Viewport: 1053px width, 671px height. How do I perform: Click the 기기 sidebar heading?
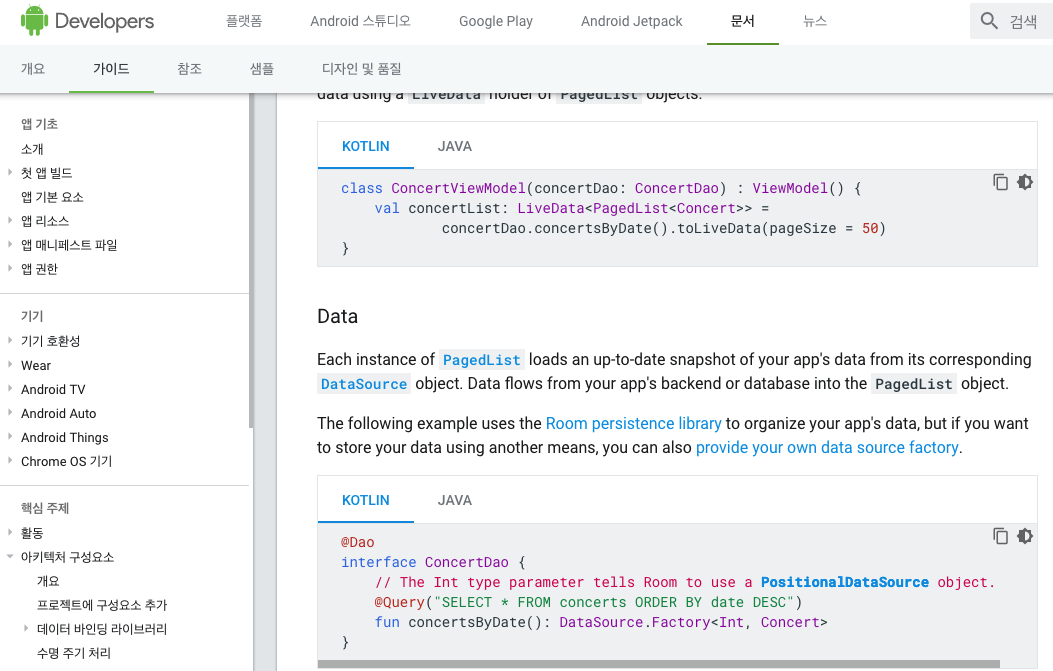tap(32, 316)
